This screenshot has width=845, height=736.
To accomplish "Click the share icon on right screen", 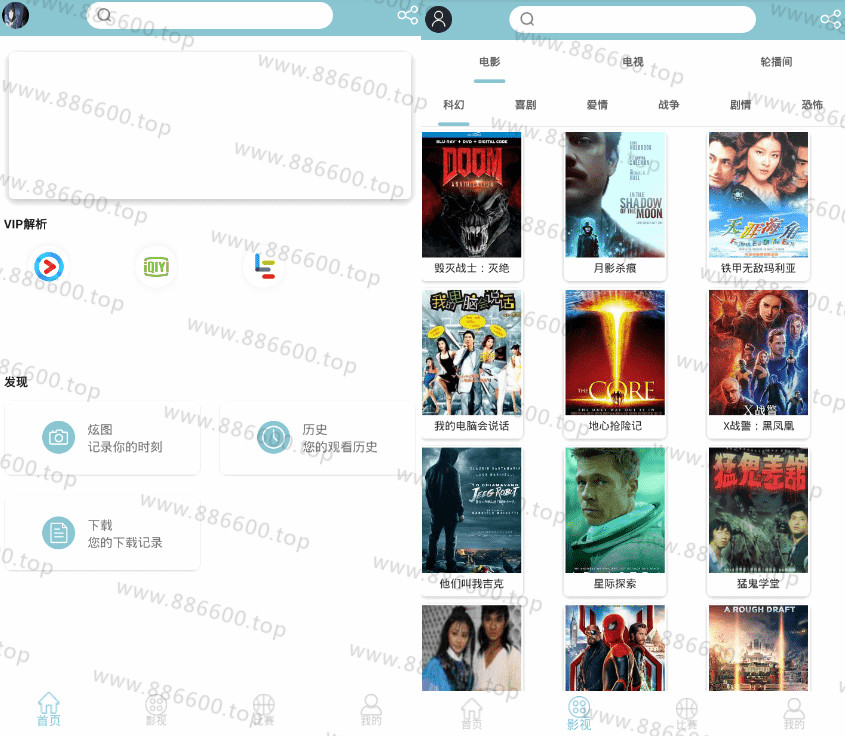I will [830, 19].
